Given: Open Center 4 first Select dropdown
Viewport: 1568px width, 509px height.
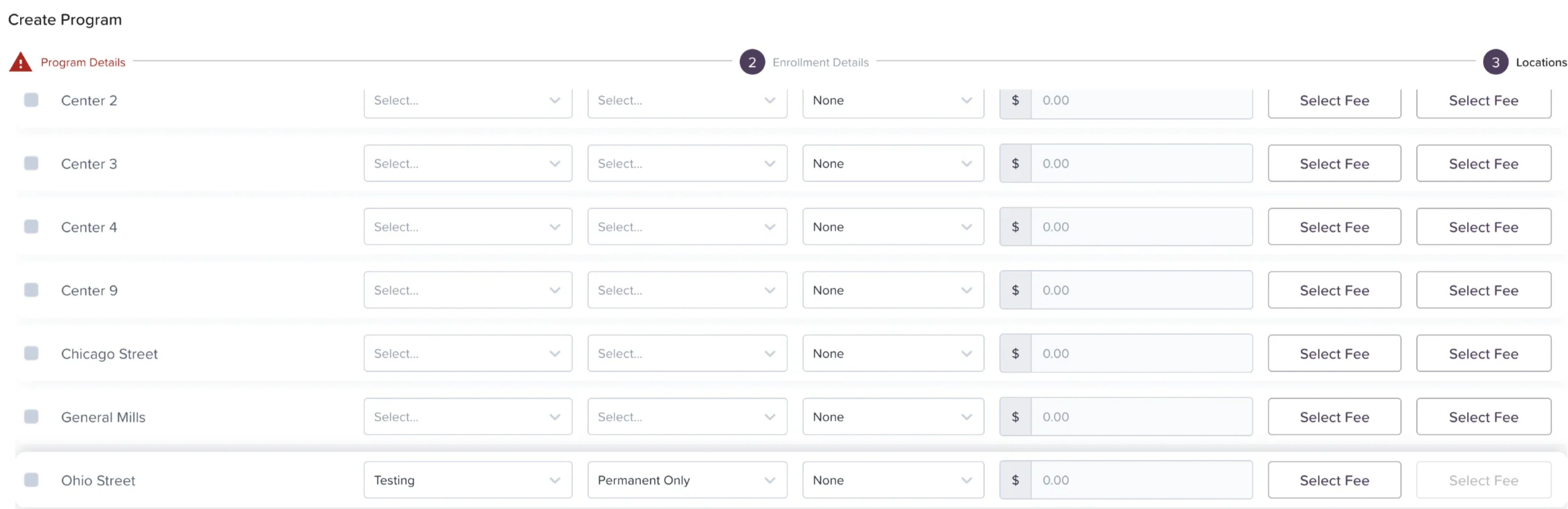Looking at the screenshot, I should (x=468, y=227).
